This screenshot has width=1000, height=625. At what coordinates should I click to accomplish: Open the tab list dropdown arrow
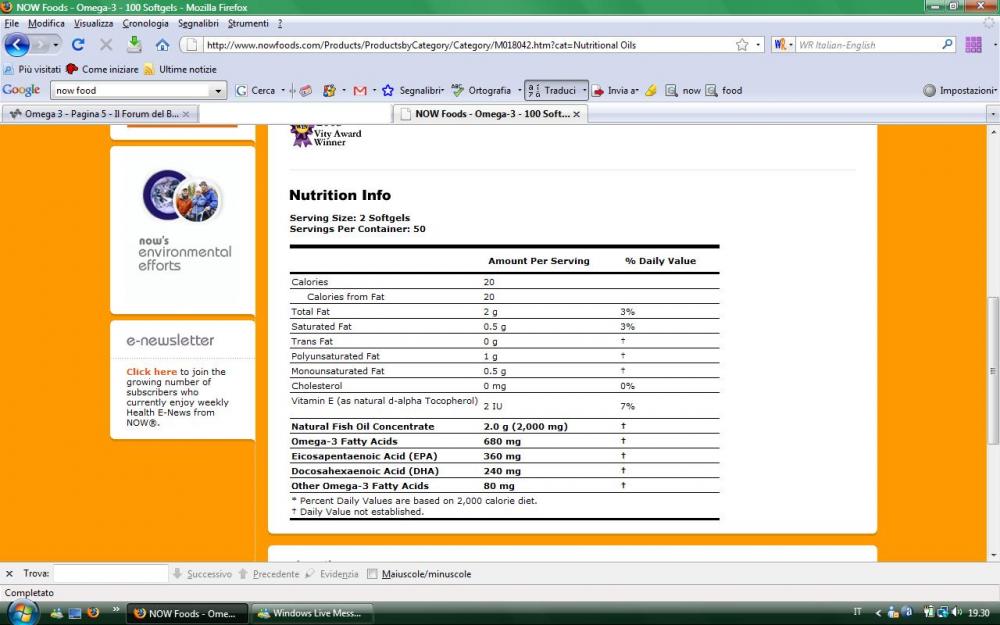click(x=992, y=114)
